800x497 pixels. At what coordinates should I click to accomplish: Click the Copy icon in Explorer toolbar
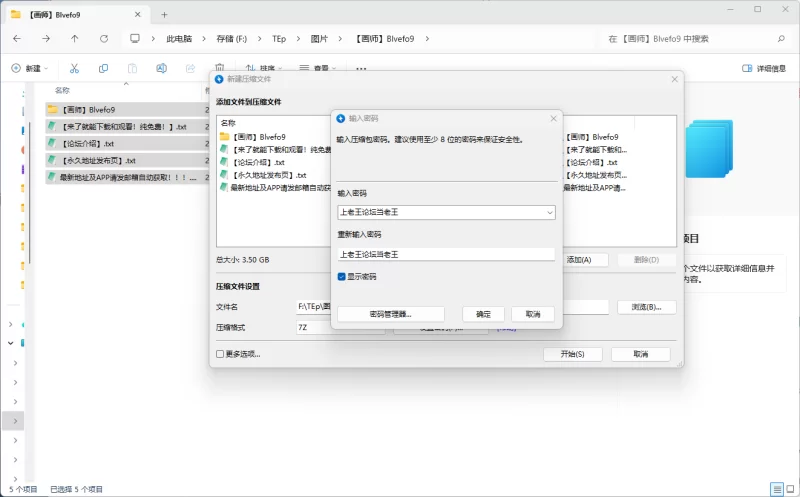103,68
